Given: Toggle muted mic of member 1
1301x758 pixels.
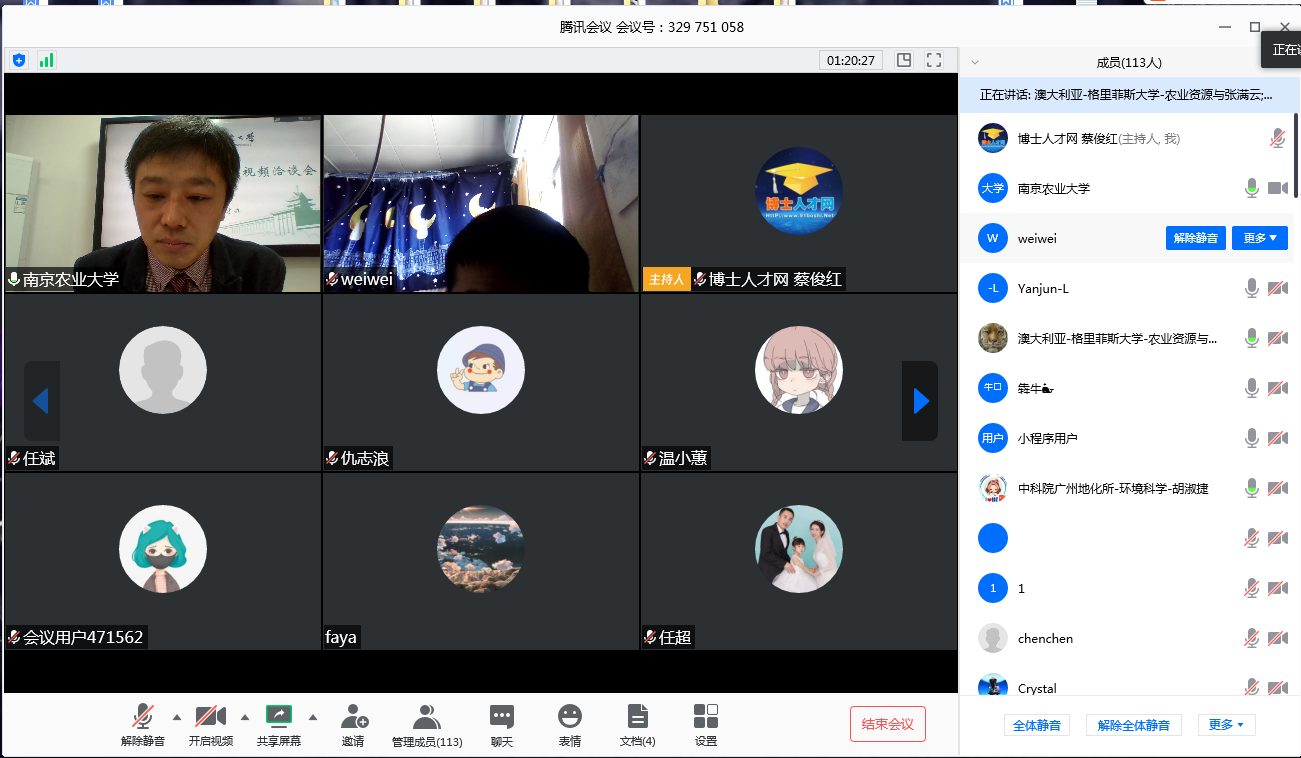Looking at the screenshot, I should pos(1251,588).
